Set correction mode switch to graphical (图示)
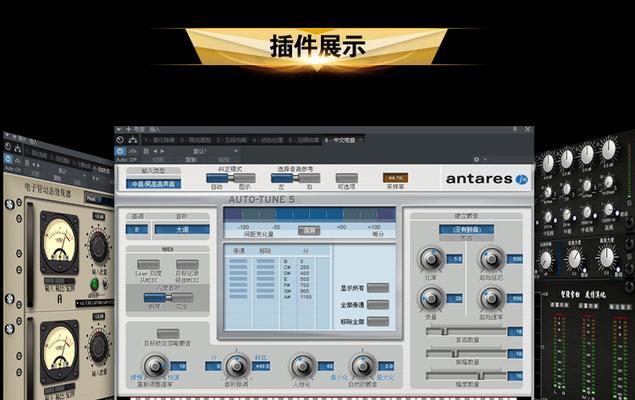 (244, 178)
